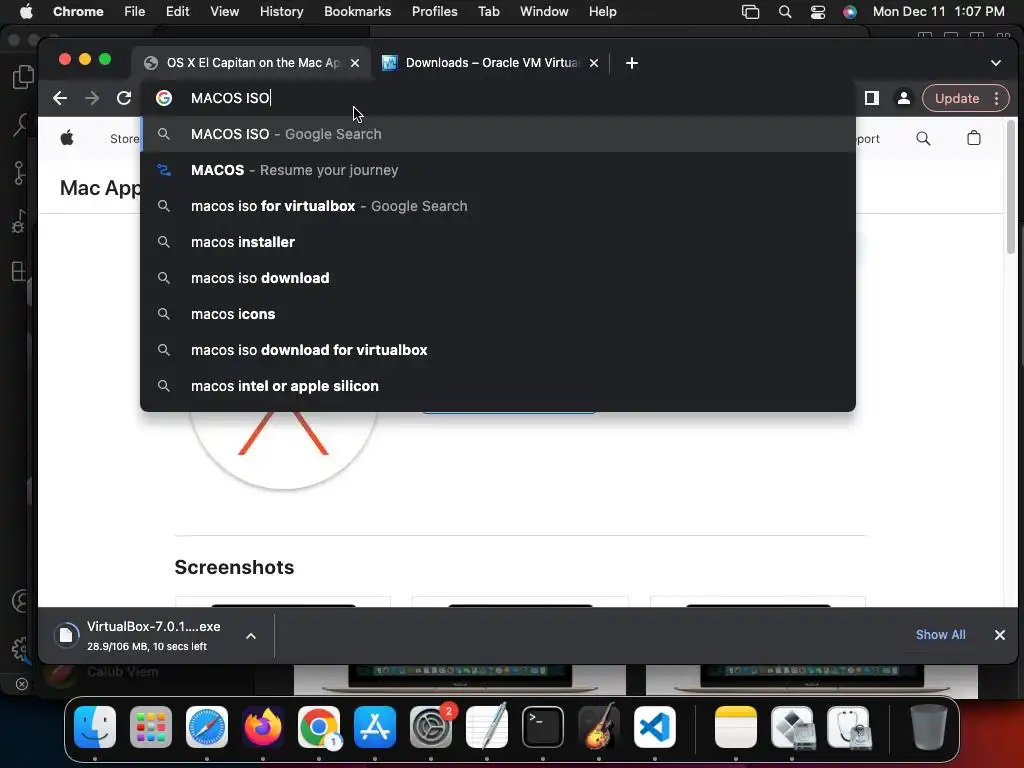The image size is (1024, 768).
Task: Open GarageBand from the Dock
Action: 599,727
